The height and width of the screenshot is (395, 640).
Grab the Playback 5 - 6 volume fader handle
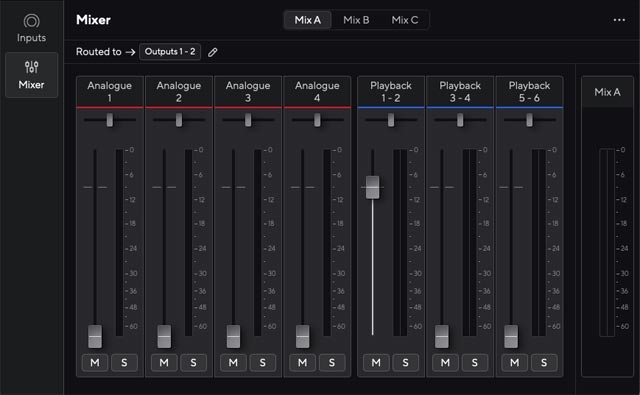[x=511, y=336]
